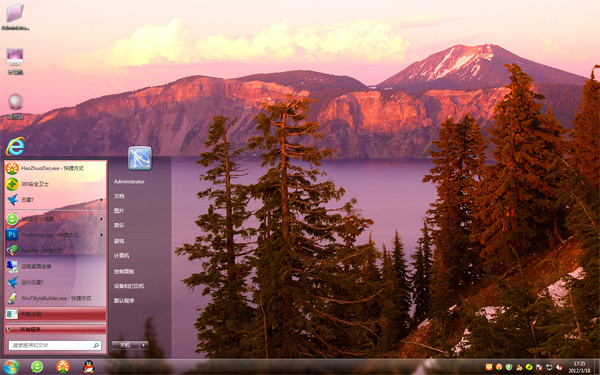Launch the flashfxp shortcut entry

point(55,251)
